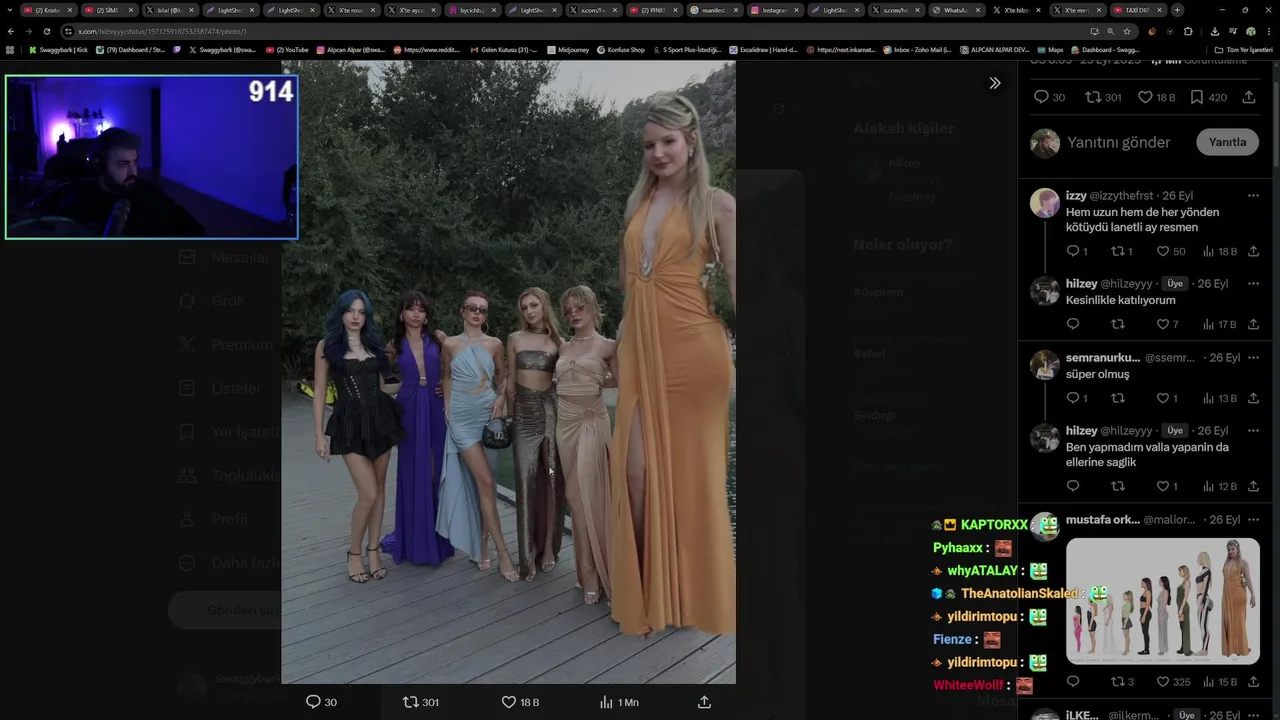Open the browser extensions puzzle icon
Viewport: 1280px width, 720px height.
point(1188,31)
